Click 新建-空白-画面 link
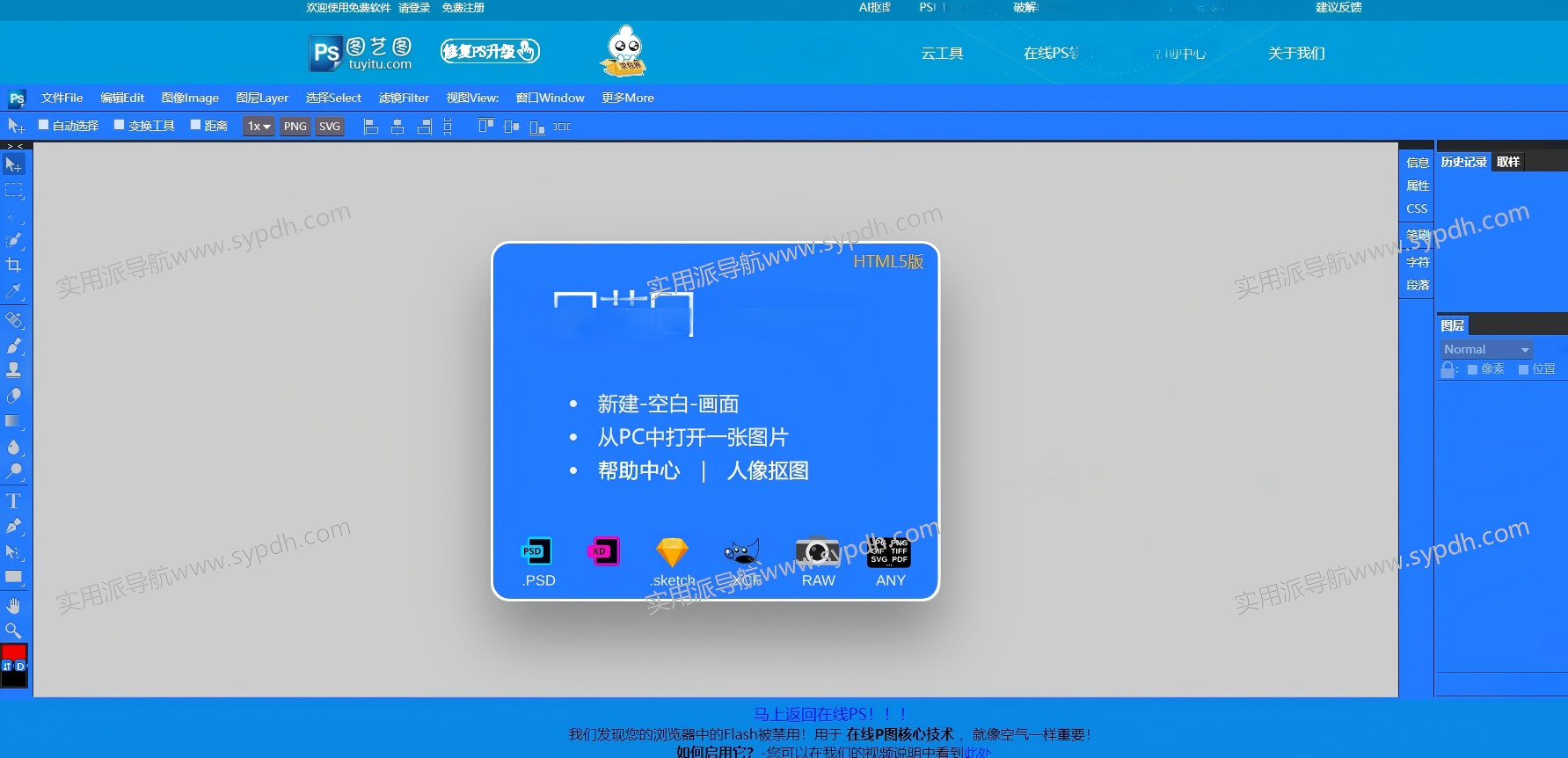Screen dimensions: 1568x758 [668, 404]
